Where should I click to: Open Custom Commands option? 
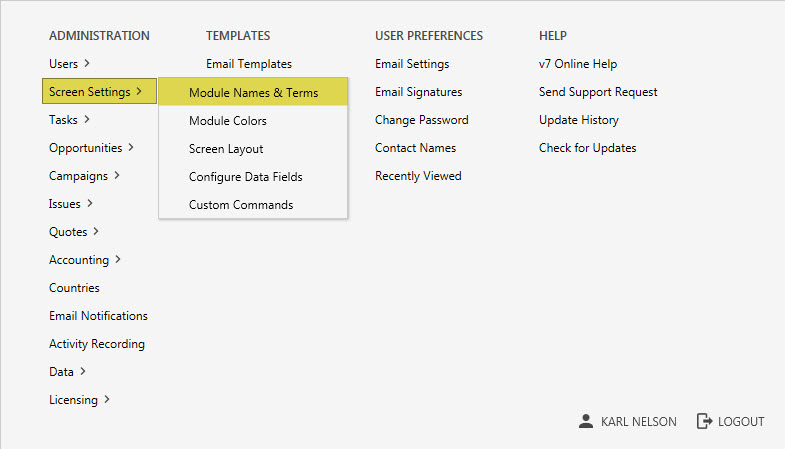241,205
